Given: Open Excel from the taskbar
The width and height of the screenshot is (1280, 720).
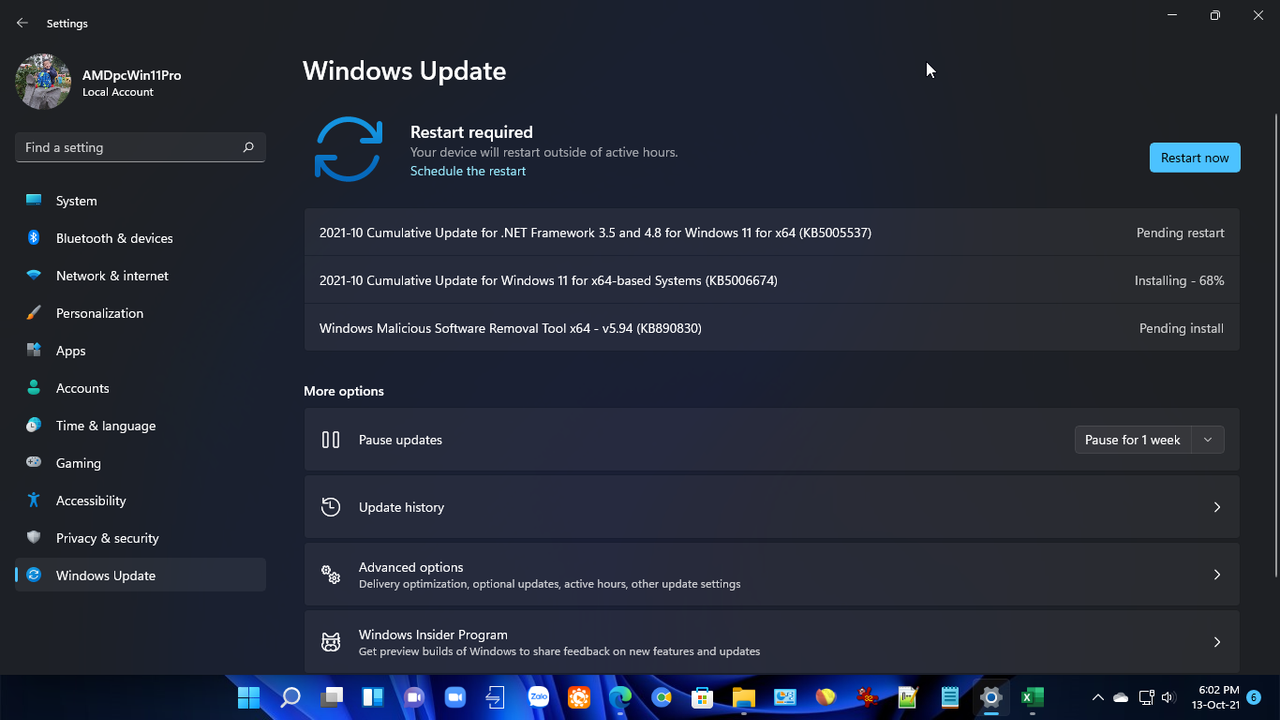Looking at the screenshot, I should click(1032, 697).
